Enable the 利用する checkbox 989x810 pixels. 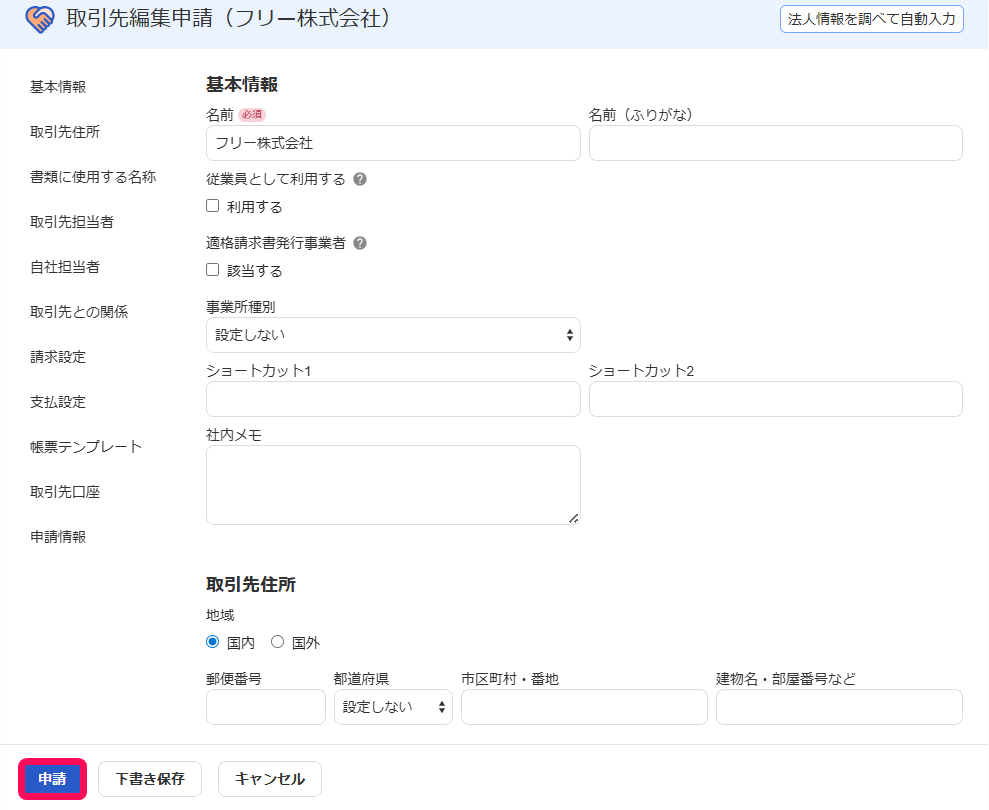(x=213, y=206)
